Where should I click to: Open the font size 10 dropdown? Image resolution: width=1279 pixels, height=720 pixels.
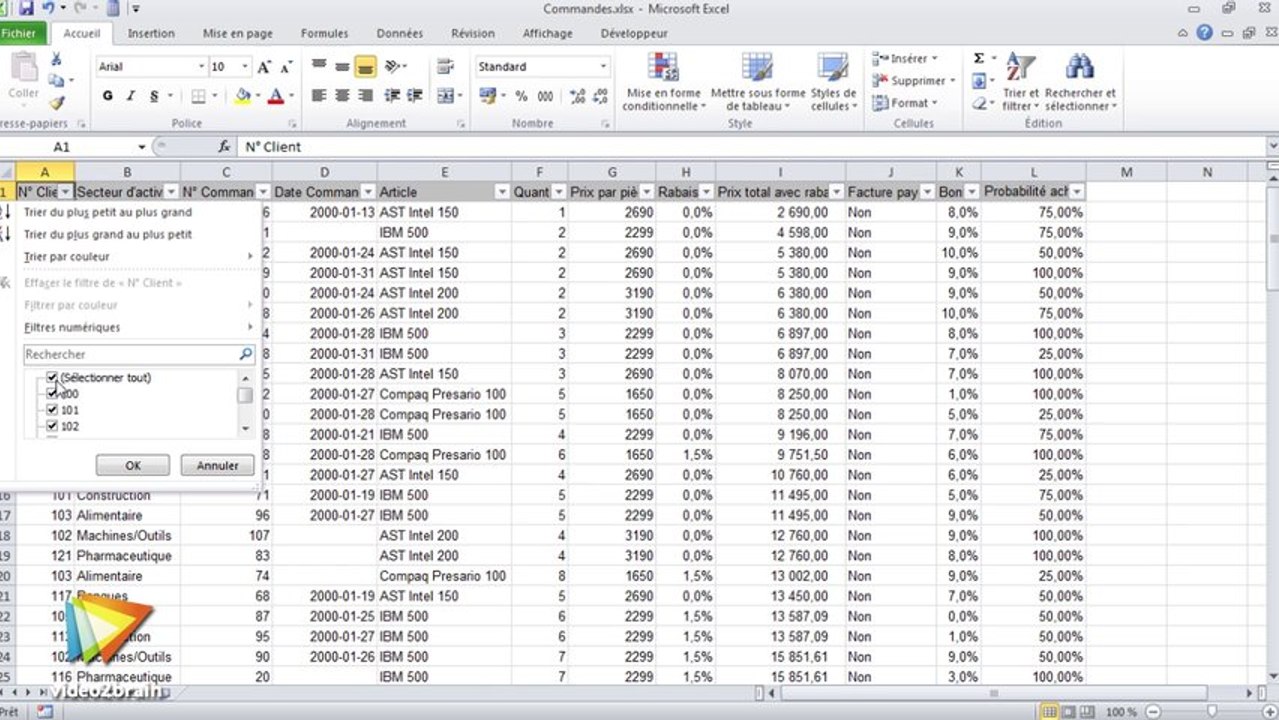(x=245, y=67)
